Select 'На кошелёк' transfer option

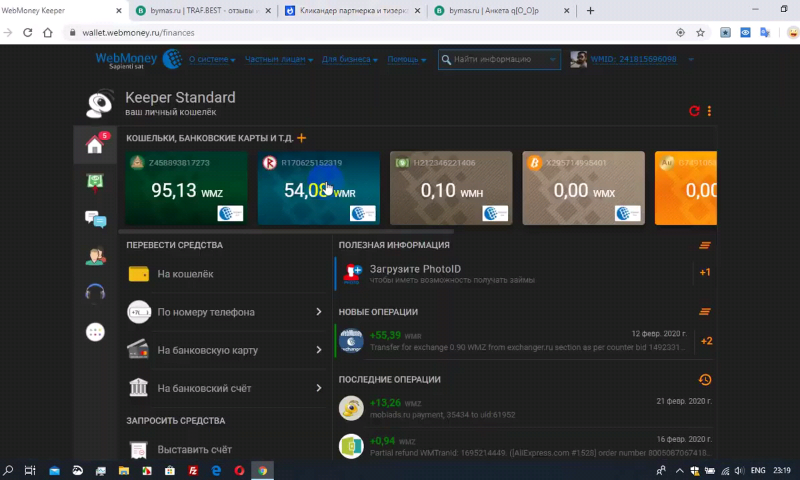pyautogui.click(x=225, y=274)
